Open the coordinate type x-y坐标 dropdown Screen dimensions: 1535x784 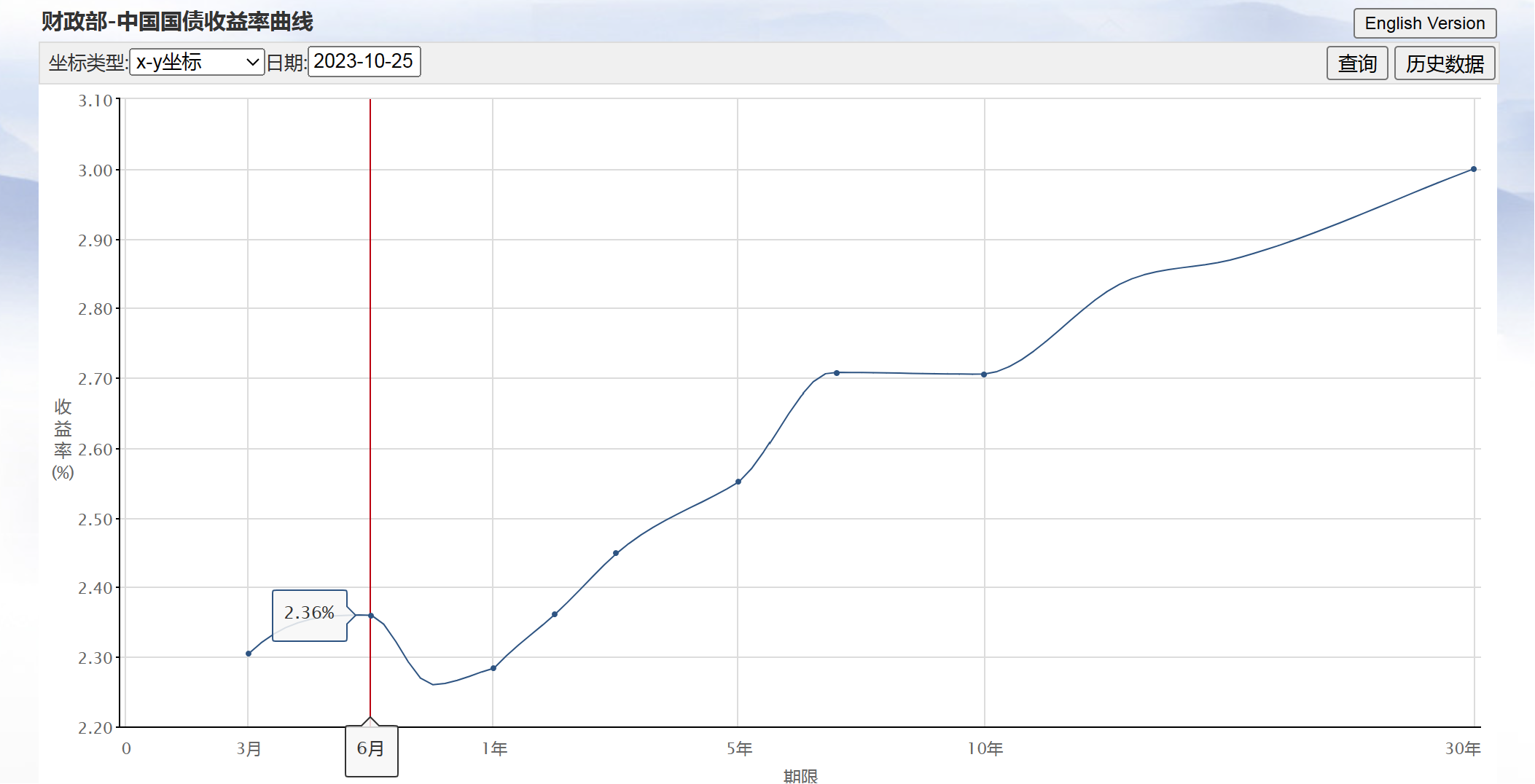pos(197,62)
